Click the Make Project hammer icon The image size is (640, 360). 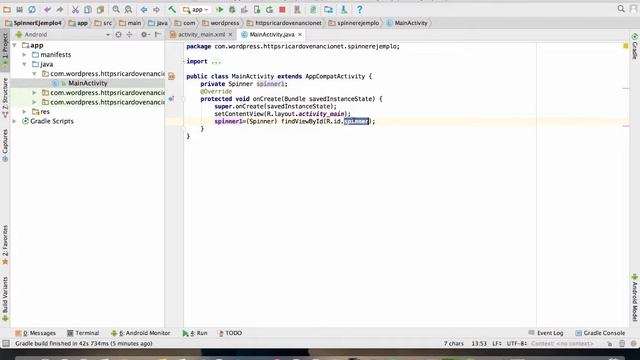(172, 9)
